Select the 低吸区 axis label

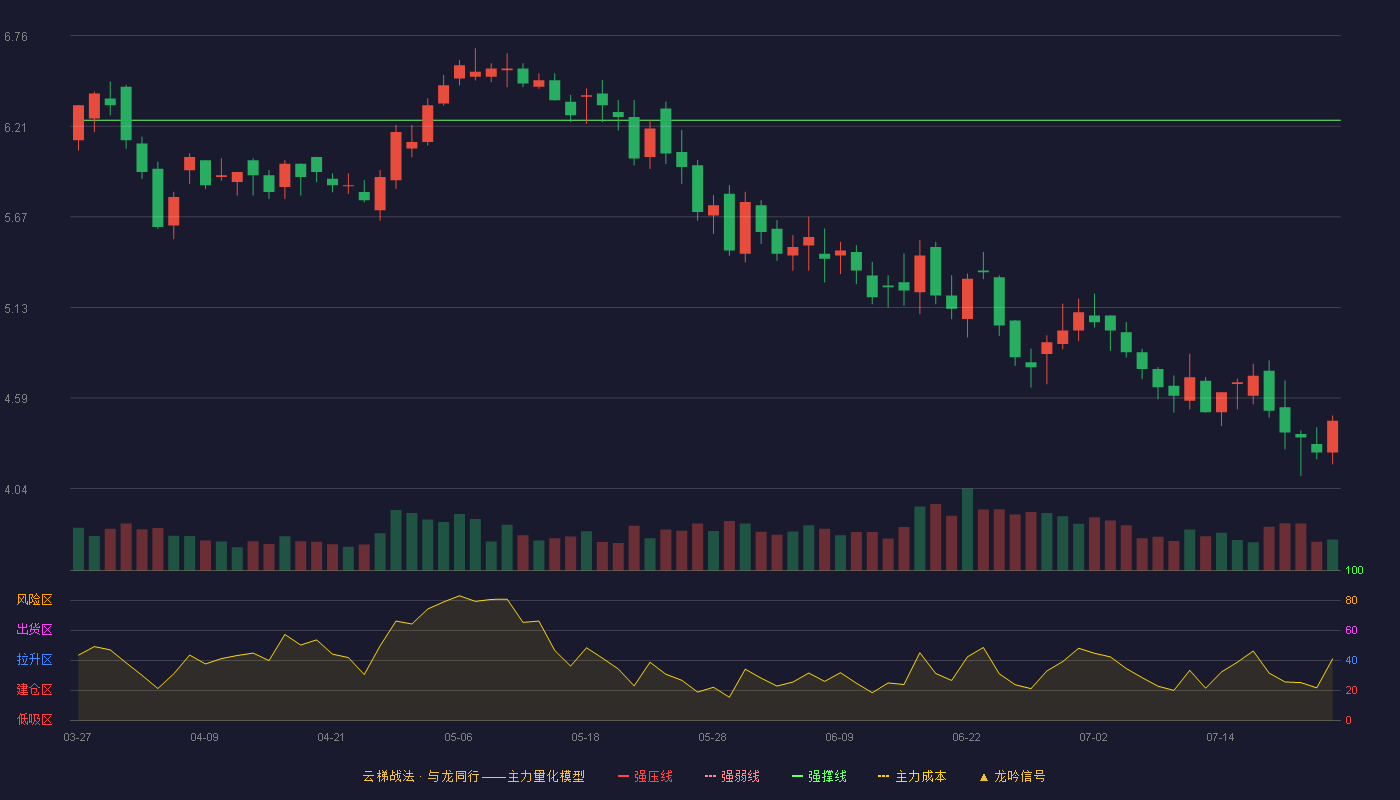(x=34, y=719)
